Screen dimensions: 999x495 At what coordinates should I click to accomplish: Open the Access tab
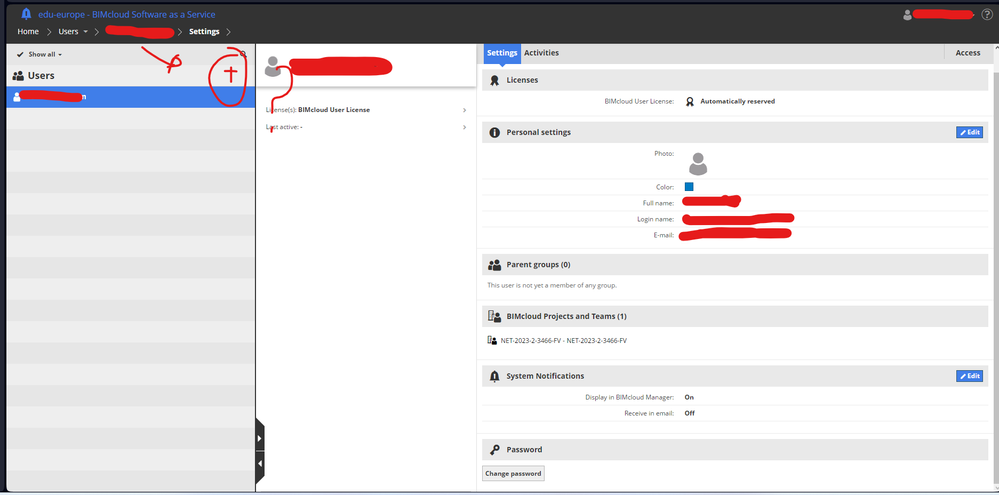click(x=968, y=53)
